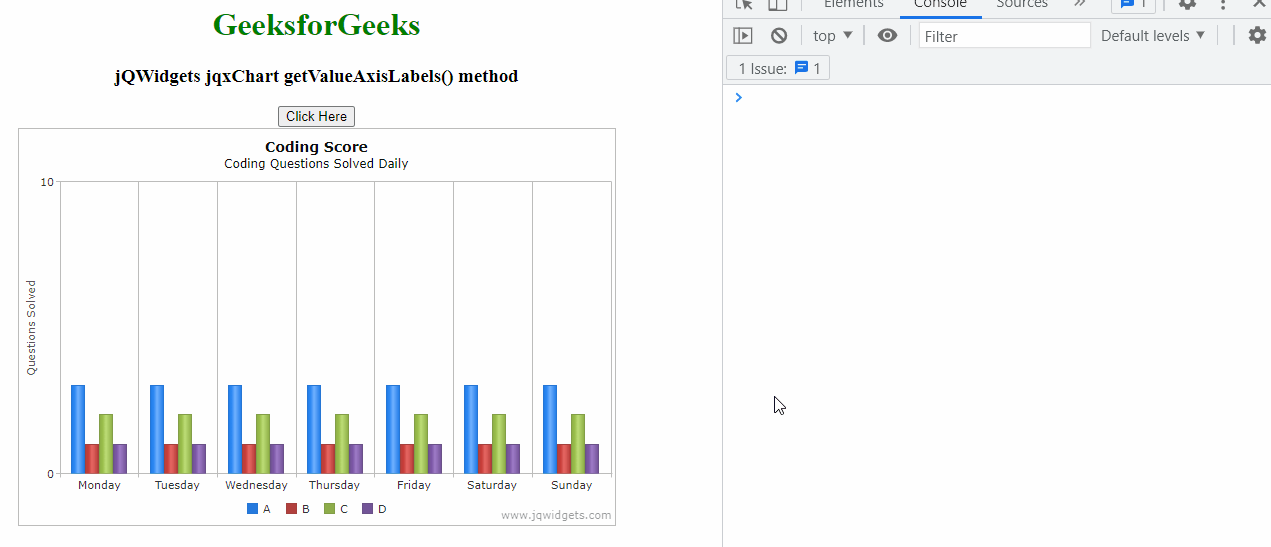1271x547 pixels.
Task: Show more DevTools tabs chevron
Action: click(x=1080, y=4)
